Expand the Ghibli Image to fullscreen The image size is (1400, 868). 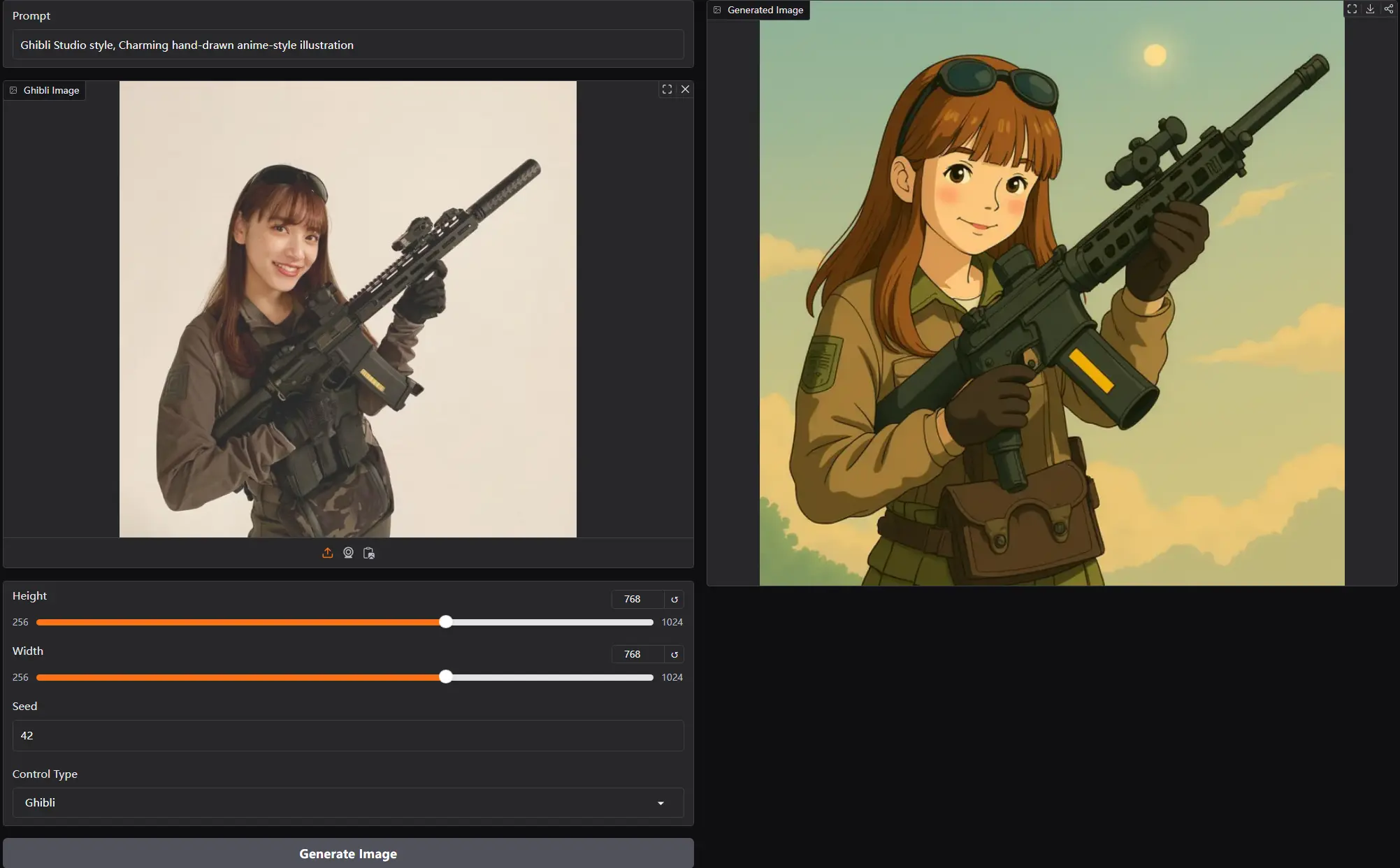coord(667,89)
